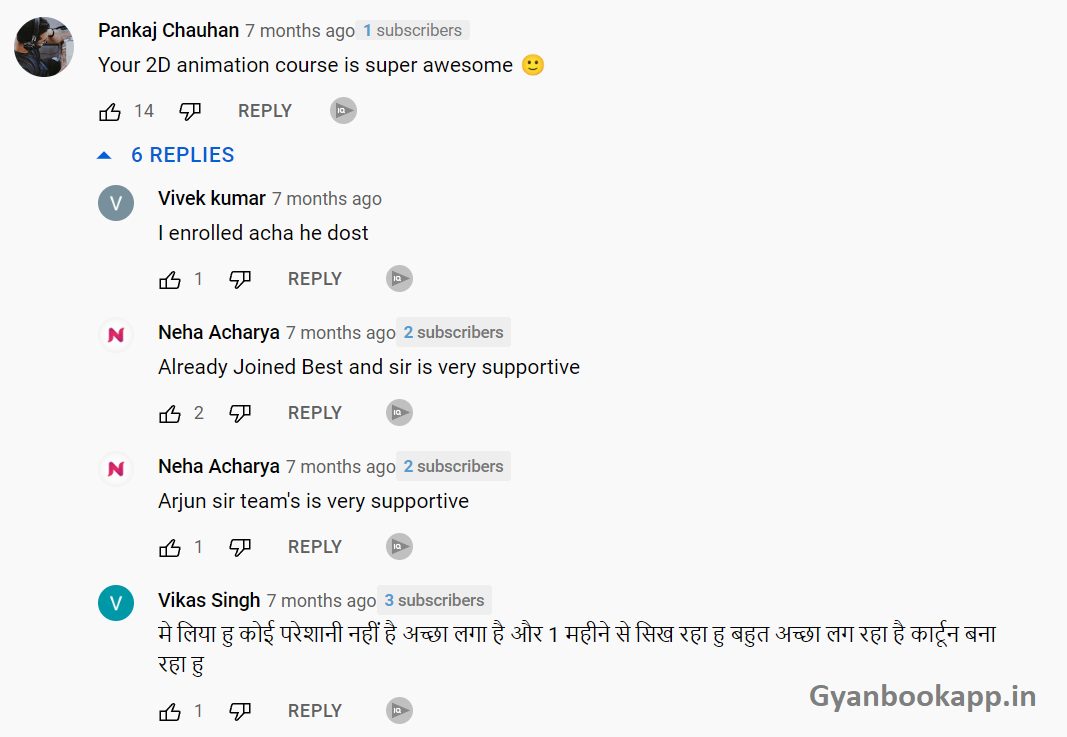Screen dimensions: 1067x737
Task: Reply to Pankaj Chauhan's comment
Action: coord(264,111)
